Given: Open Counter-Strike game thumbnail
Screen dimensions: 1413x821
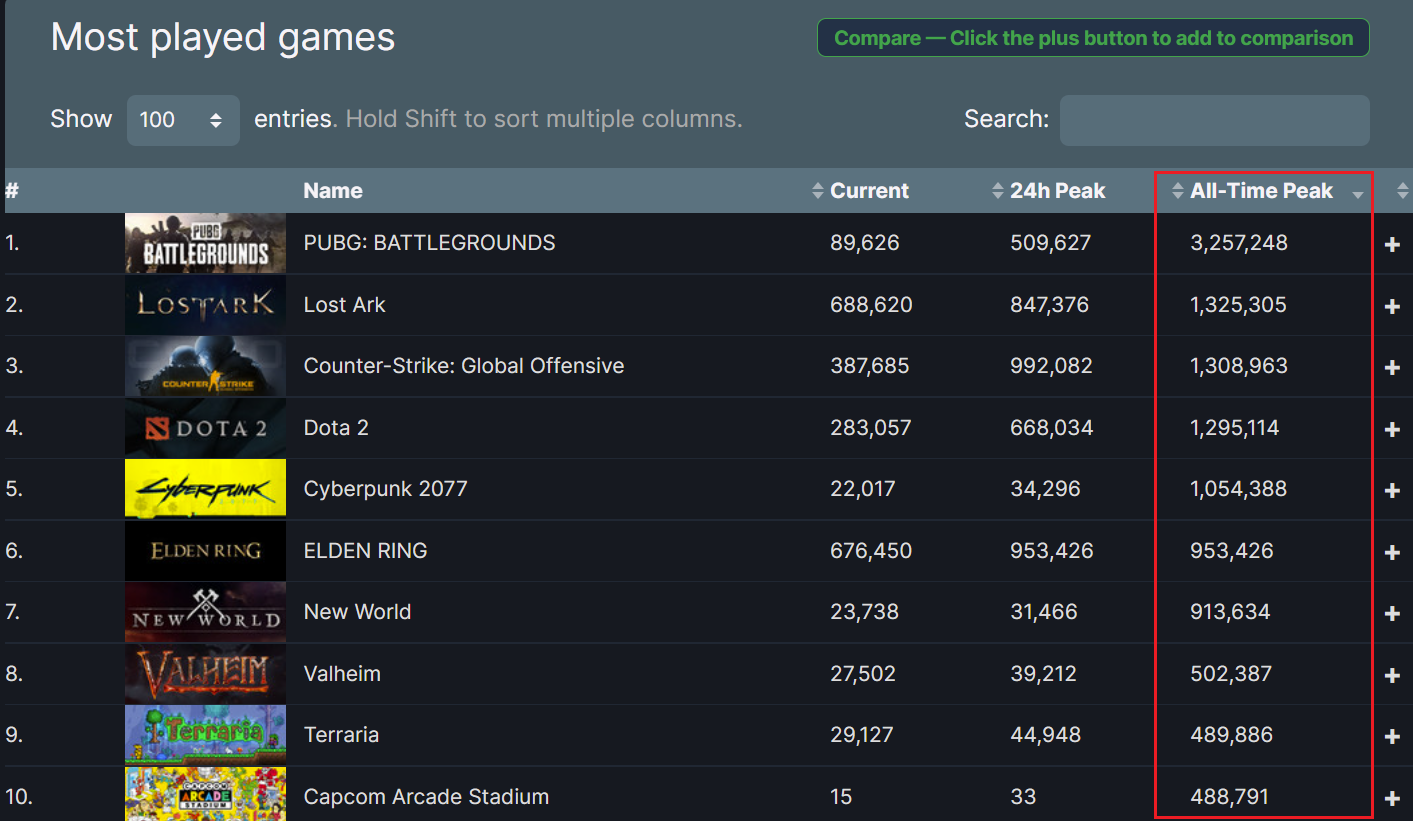Looking at the screenshot, I should tap(205, 366).
